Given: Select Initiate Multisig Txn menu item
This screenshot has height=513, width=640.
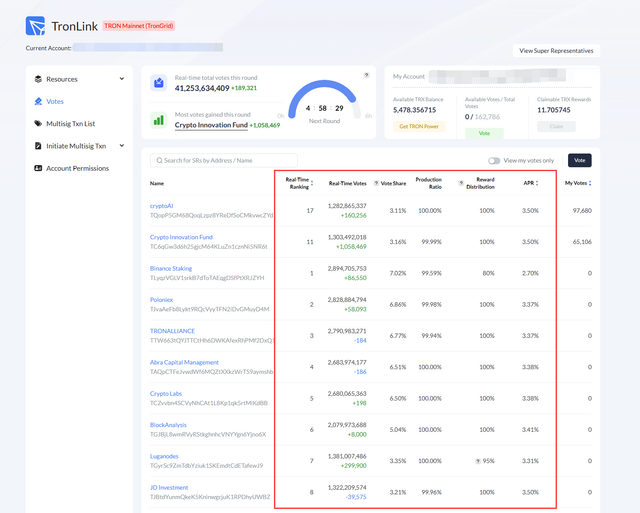Looking at the screenshot, I should tap(76, 146).
